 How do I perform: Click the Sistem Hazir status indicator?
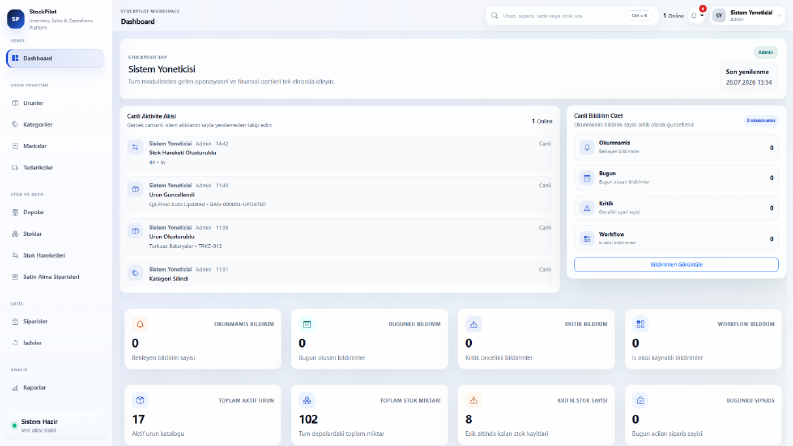click(x=56, y=425)
